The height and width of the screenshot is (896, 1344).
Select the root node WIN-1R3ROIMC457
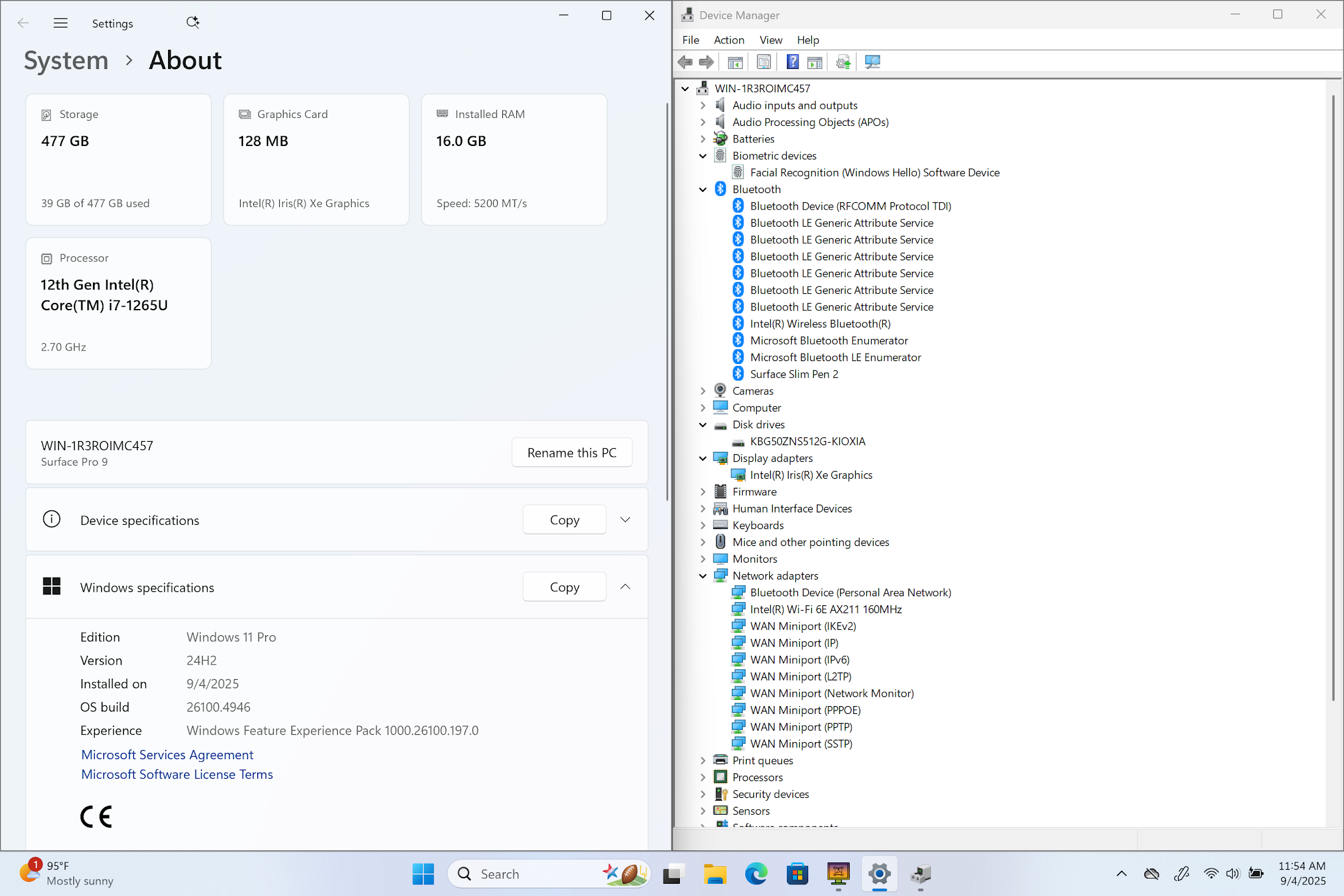(762, 89)
